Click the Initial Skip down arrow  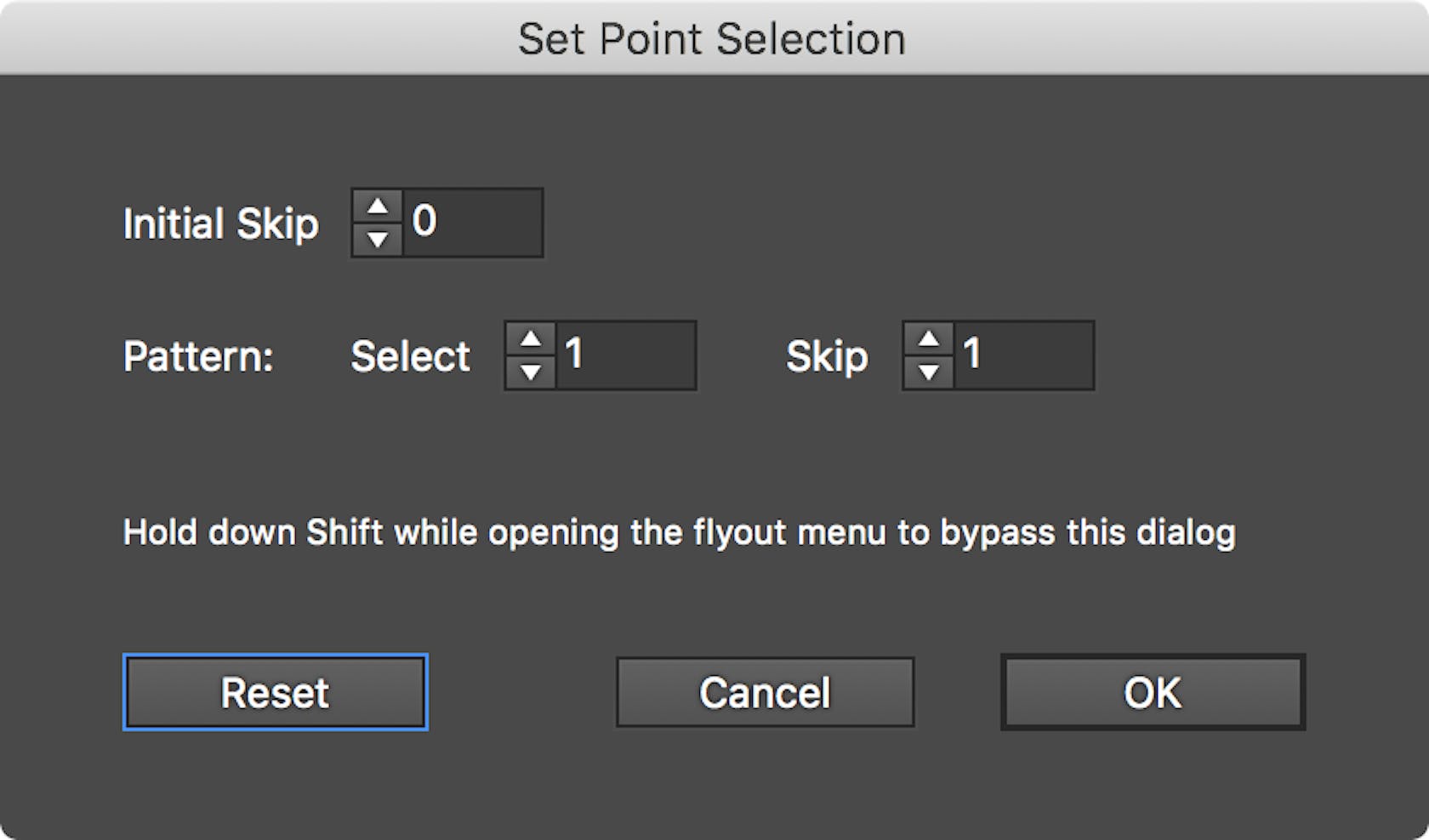pyautogui.click(x=379, y=239)
